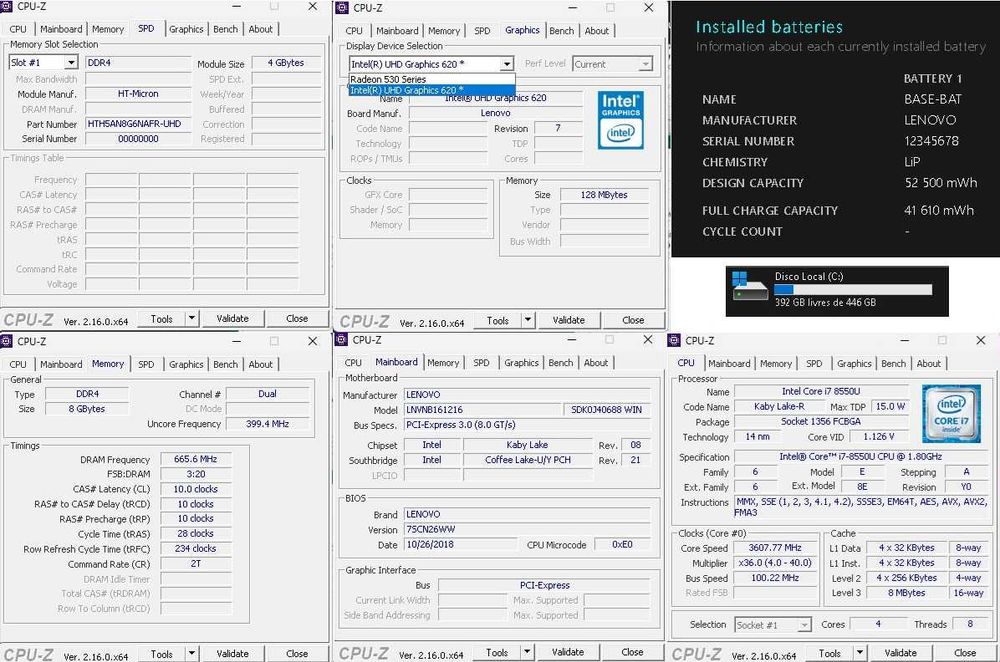Click the CAS# Latency 10.0 clocks value
This screenshot has width=1000, height=662.
(196, 489)
